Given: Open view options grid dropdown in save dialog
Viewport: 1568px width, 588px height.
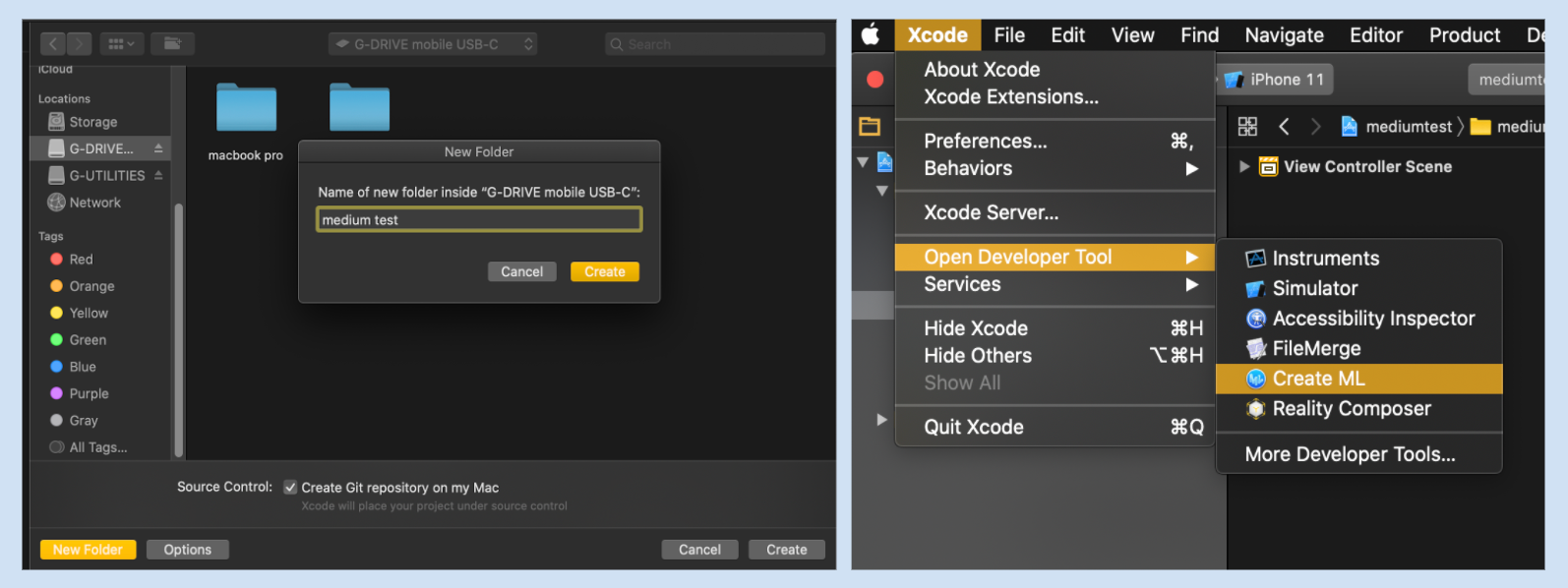Looking at the screenshot, I should tap(121, 43).
